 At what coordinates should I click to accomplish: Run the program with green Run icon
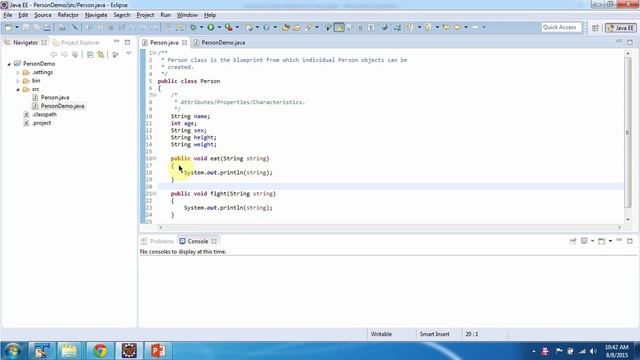211,27
